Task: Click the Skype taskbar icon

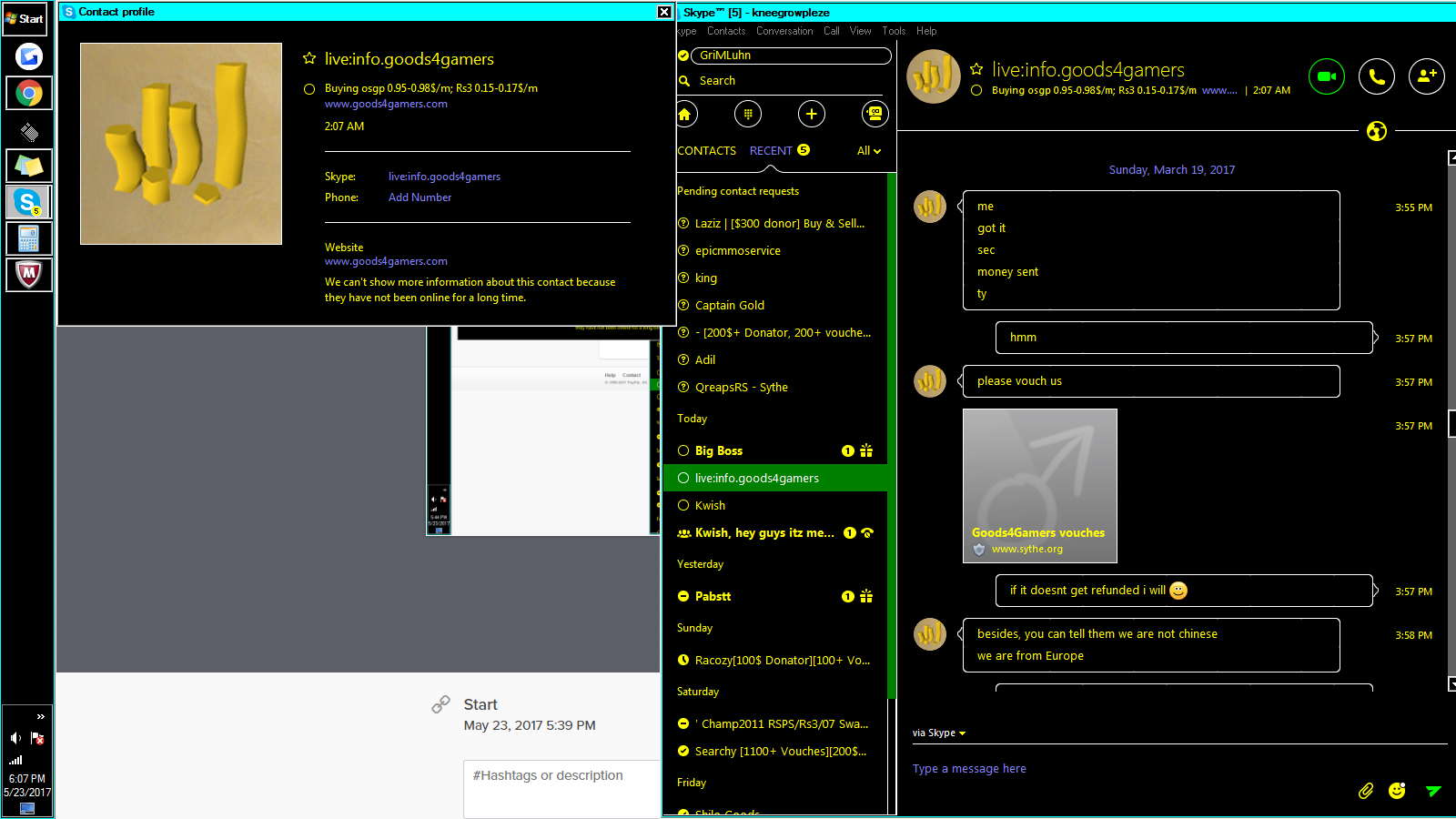Action: coord(29,202)
